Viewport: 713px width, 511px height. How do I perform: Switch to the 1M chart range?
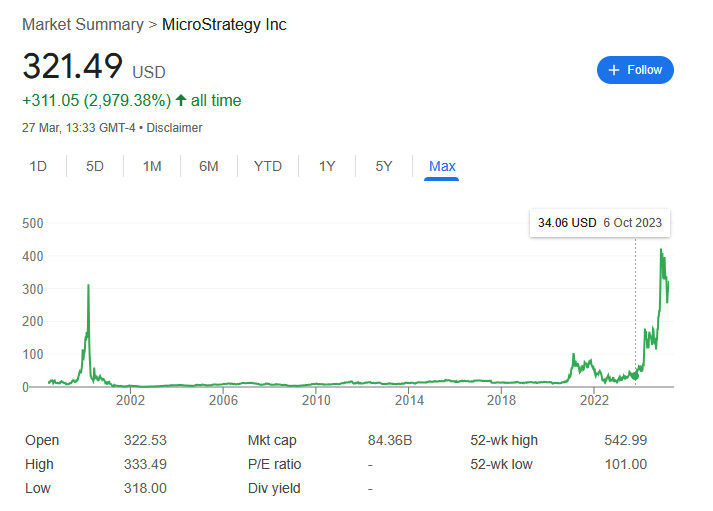(x=152, y=166)
